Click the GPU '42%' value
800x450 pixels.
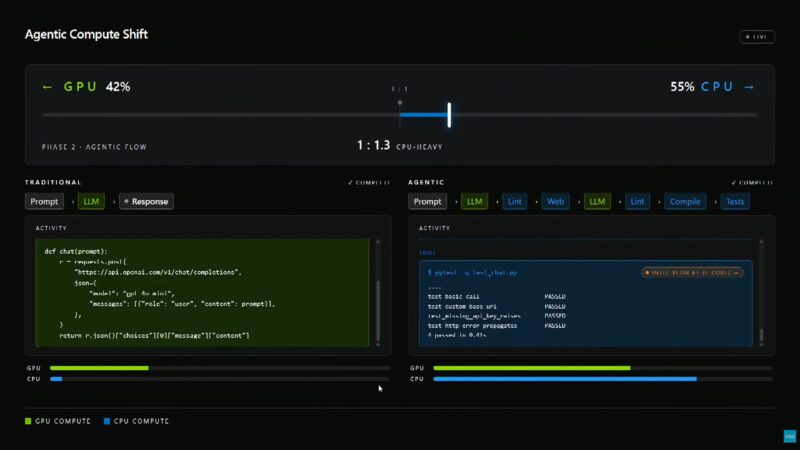click(118, 87)
